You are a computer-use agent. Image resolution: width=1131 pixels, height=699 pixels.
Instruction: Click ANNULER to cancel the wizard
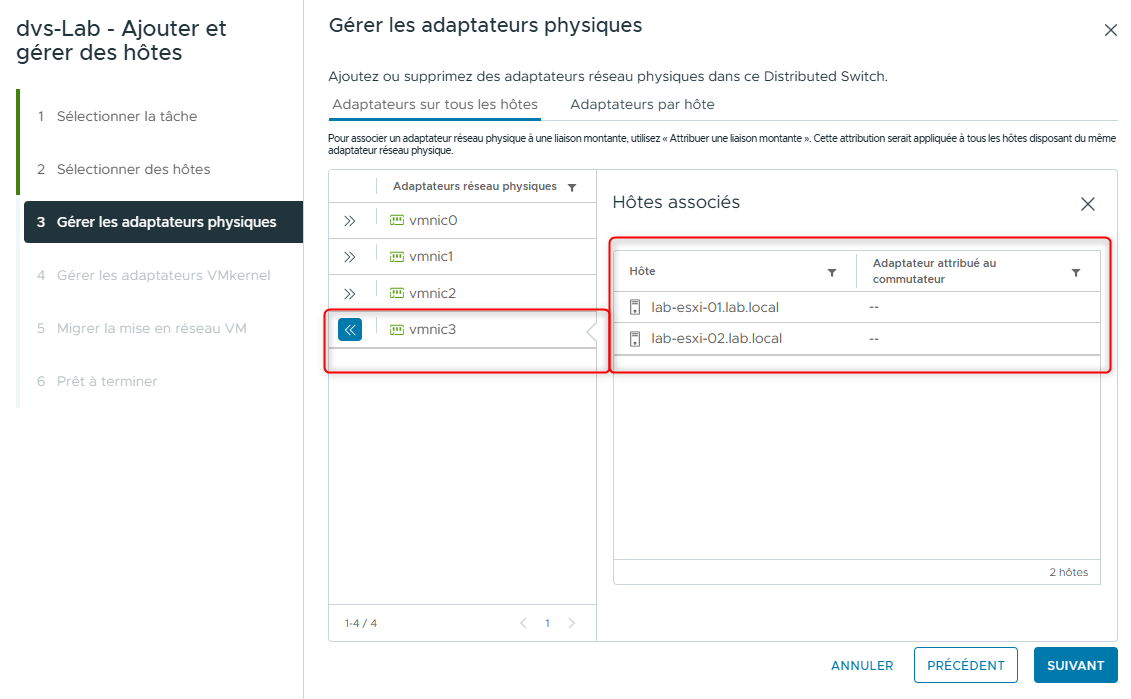[x=861, y=665]
